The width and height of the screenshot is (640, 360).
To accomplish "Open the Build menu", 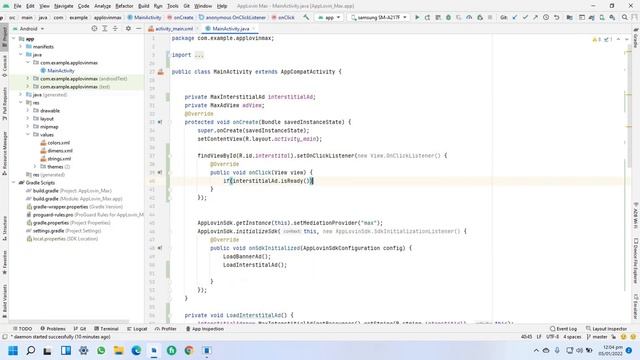I will click(x=144, y=6).
